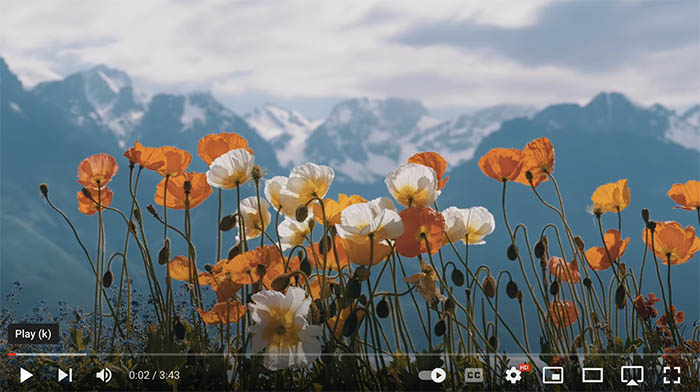Viewport: 700px width, 392px height.
Task: Switch to theater mode
Action: (x=592, y=375)
